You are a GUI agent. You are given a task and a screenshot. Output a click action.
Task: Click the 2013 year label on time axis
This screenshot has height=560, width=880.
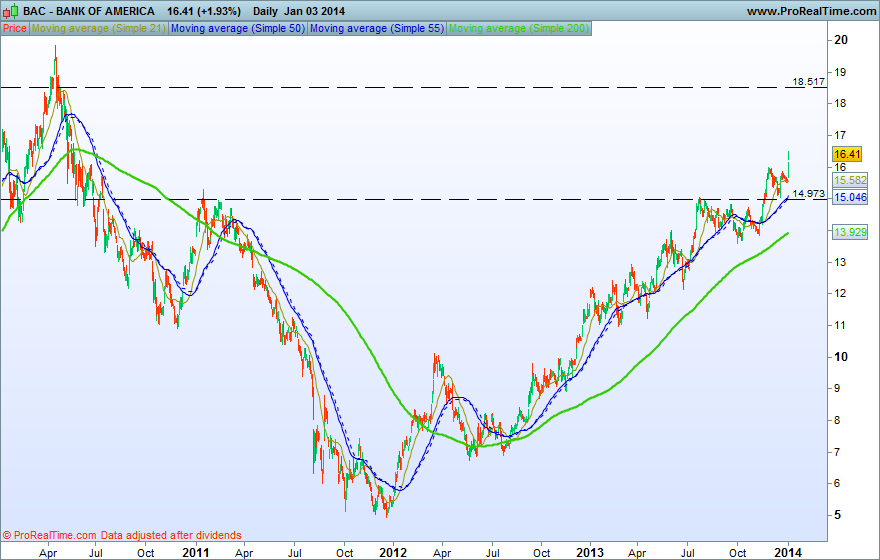(x=590, y=553)
